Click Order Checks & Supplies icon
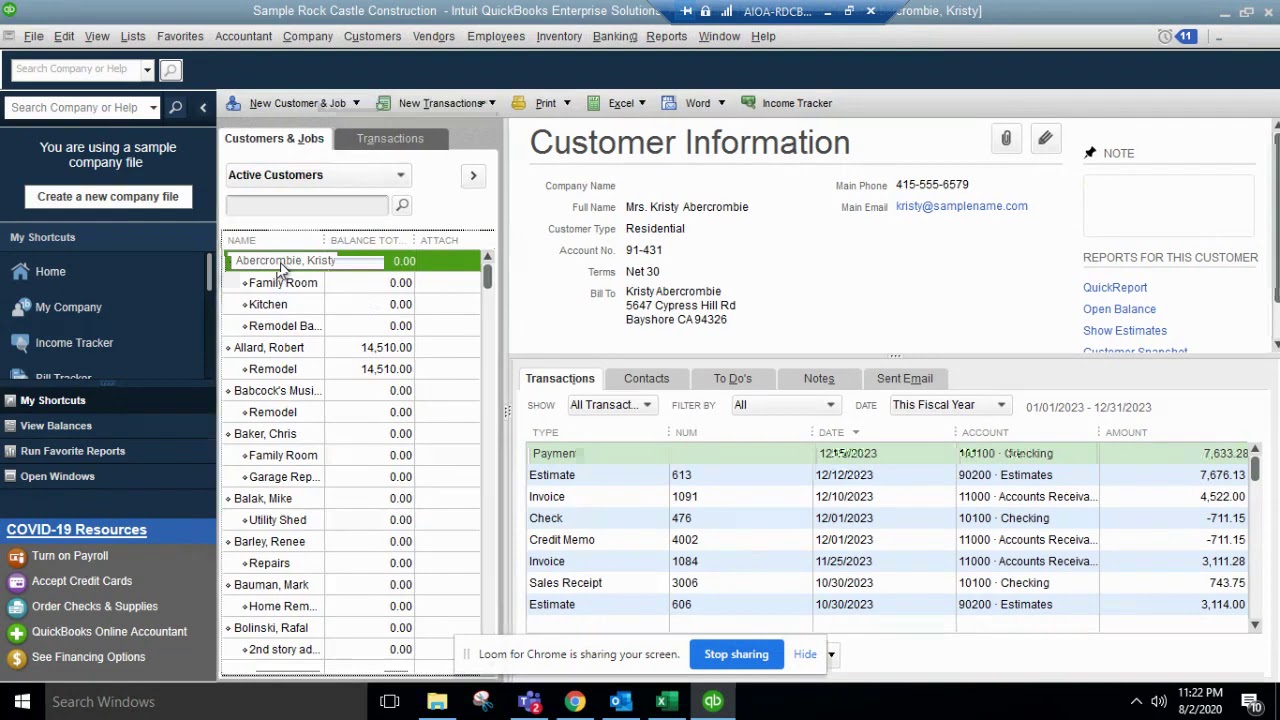The height and width of the screenshot is (720, 1280). click(16, 607)
